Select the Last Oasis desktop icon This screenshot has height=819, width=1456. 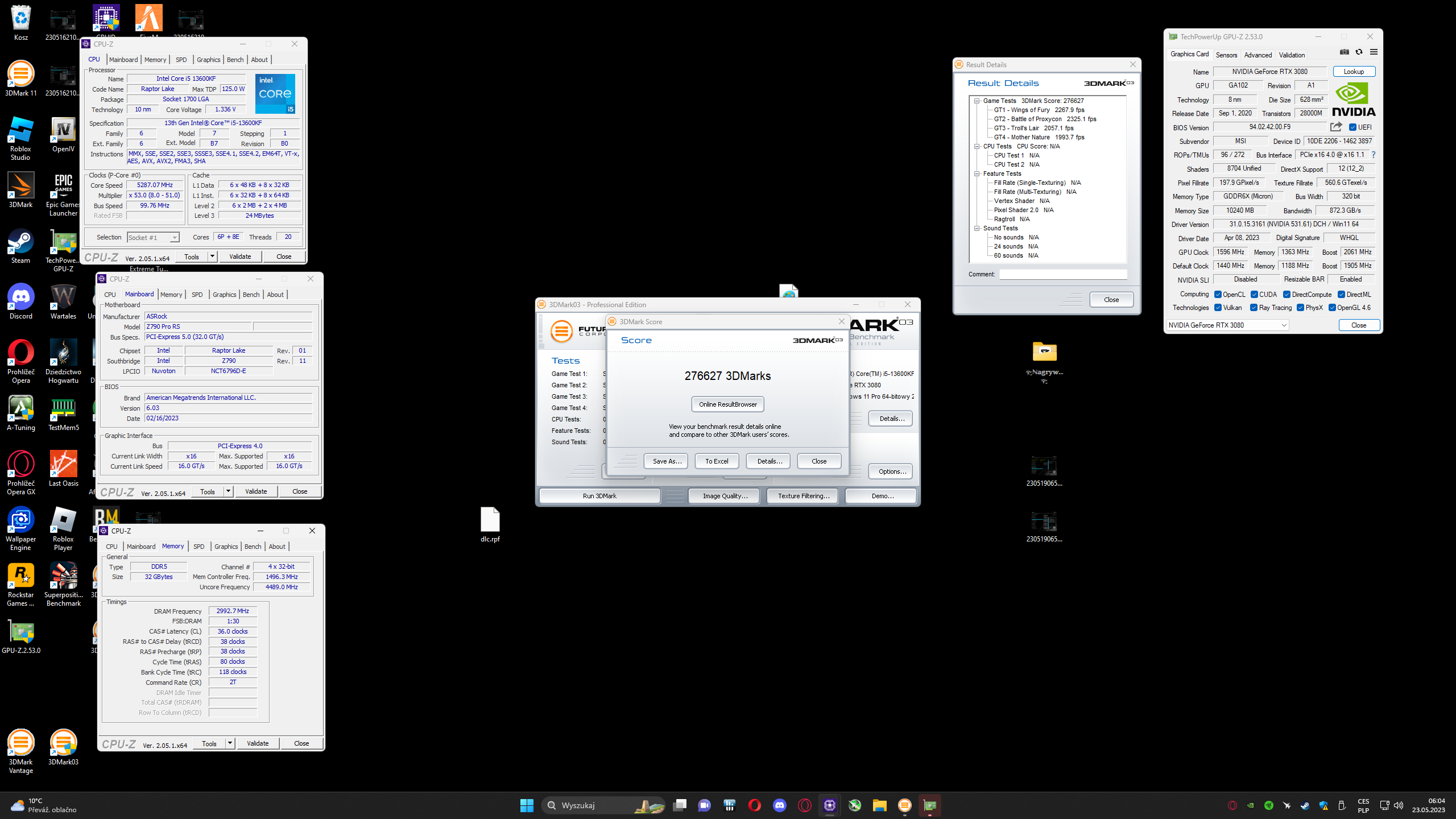63,469
